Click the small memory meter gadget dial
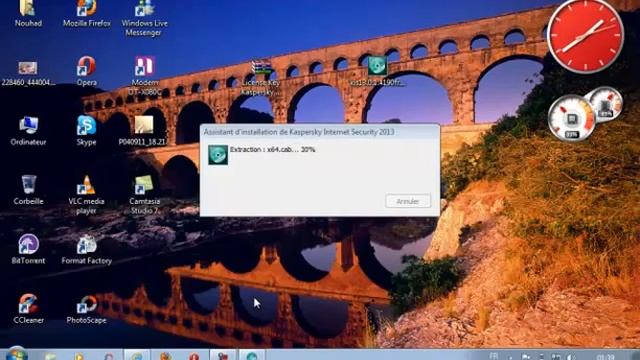 [606, 104]
